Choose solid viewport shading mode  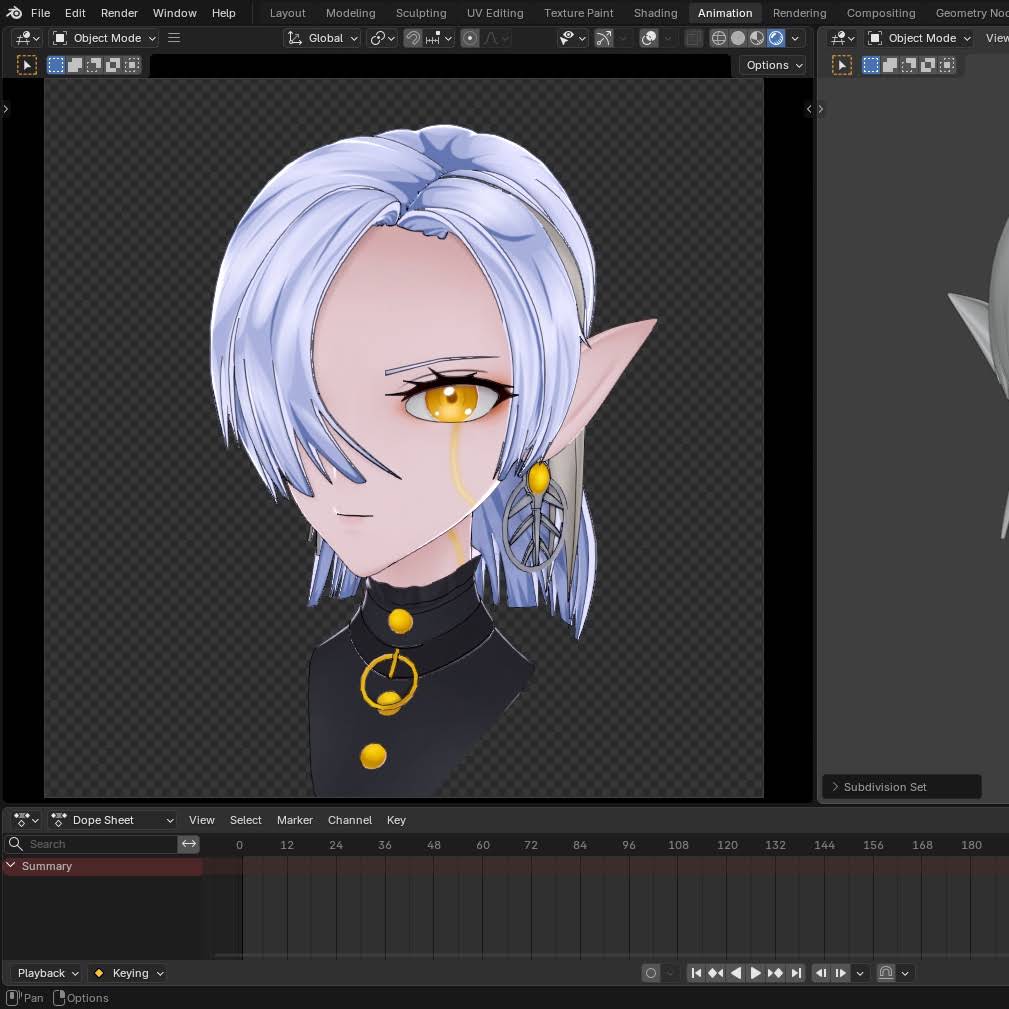tap(737, 39)
